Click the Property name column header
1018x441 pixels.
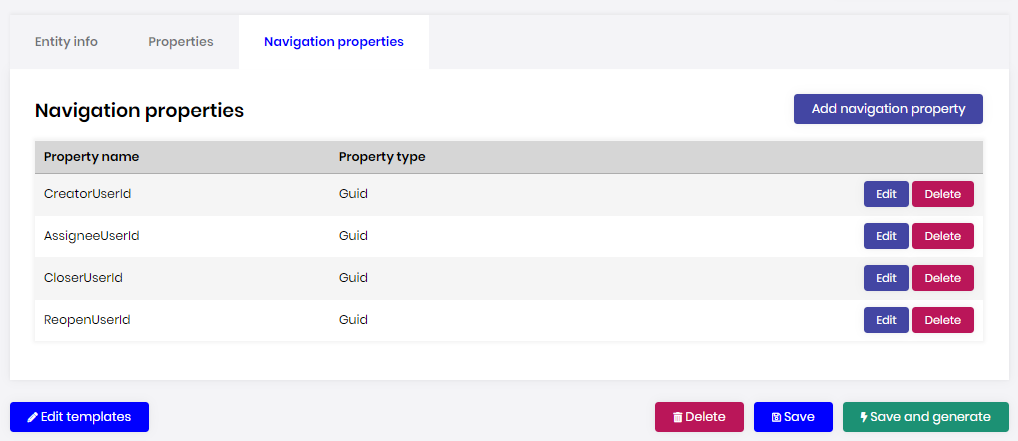point(92,157)
